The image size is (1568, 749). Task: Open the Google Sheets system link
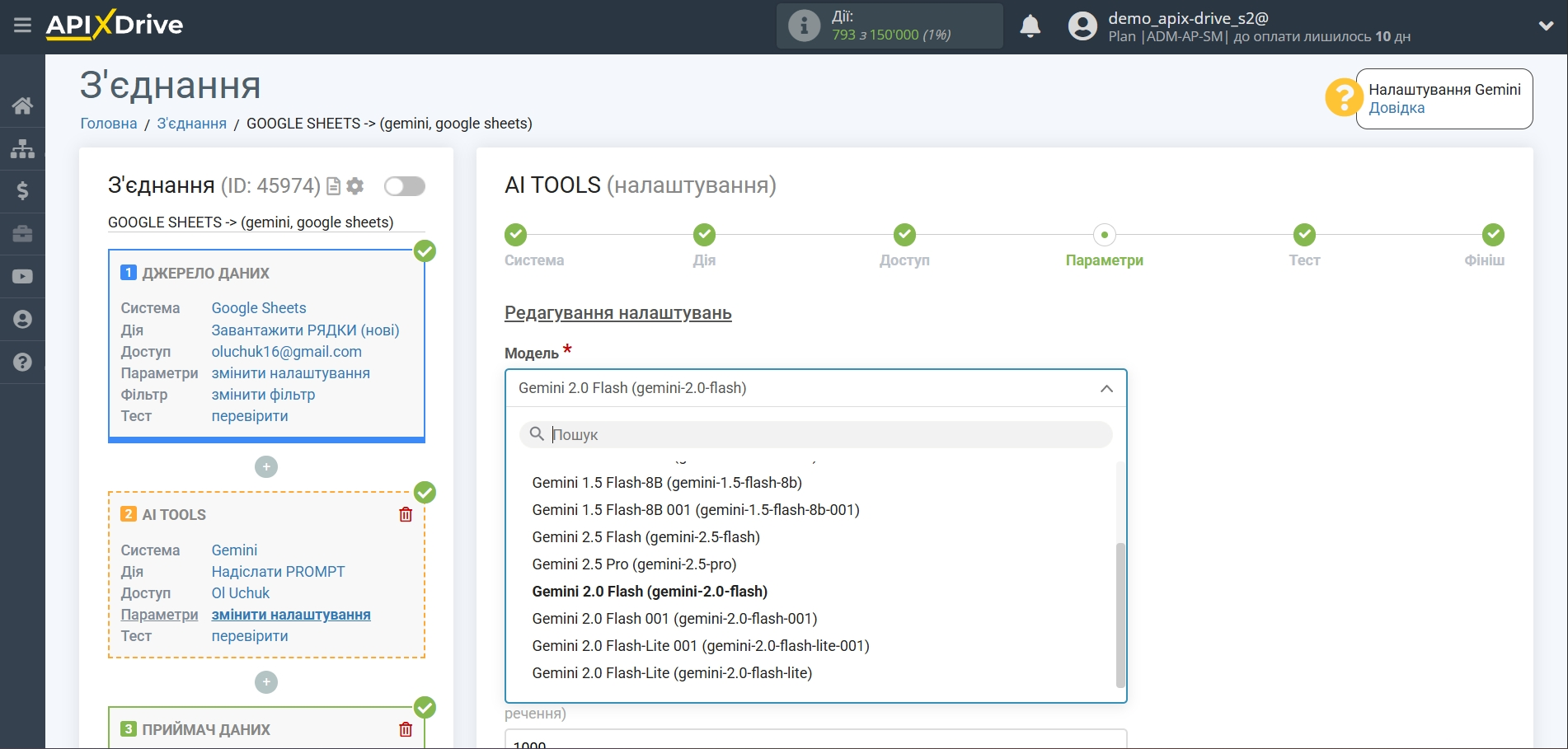pyautogui.click(x=259, y=308)
